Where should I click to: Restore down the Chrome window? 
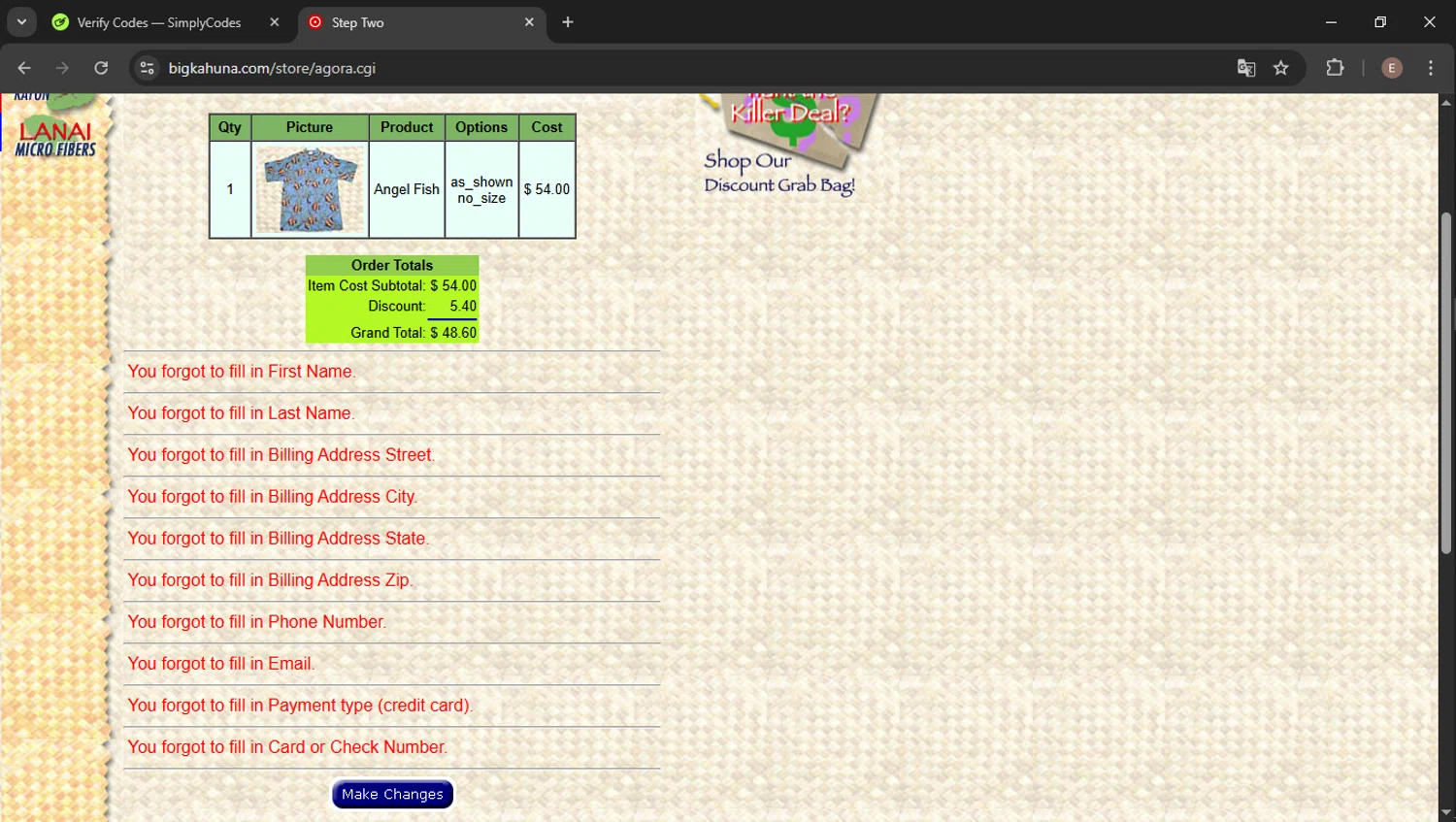coord(1380,22)
